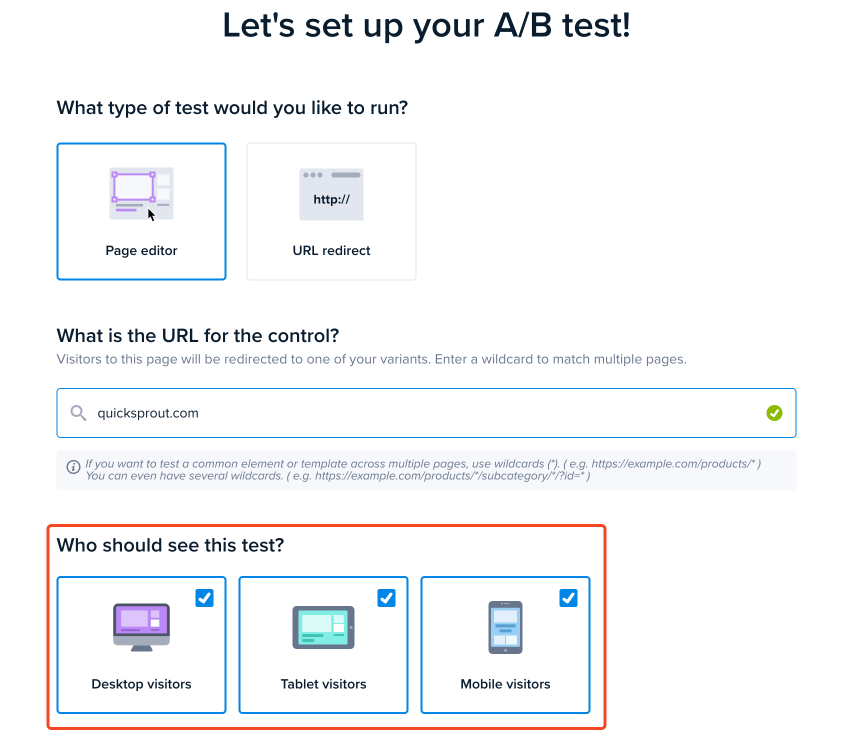Image resolution: width=843 pixels, height=746 pixels.
Task: Click the Page editor illustration icon
Action: click(141, 194)
